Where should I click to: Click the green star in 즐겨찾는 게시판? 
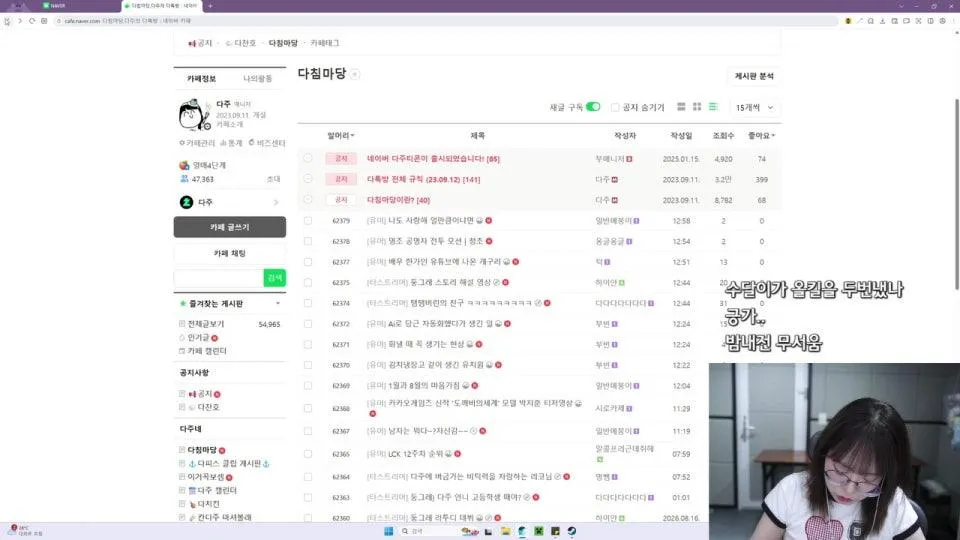click(x=182, y=304)
